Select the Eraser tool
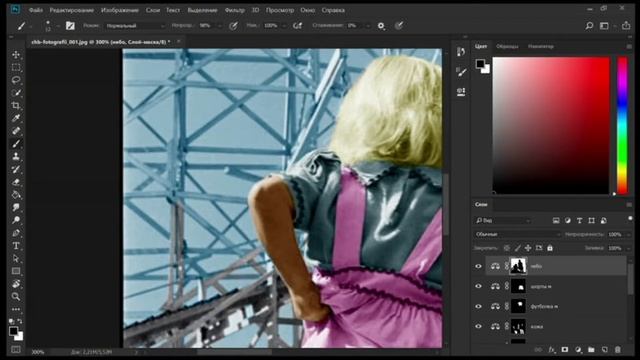 (16, 182)
